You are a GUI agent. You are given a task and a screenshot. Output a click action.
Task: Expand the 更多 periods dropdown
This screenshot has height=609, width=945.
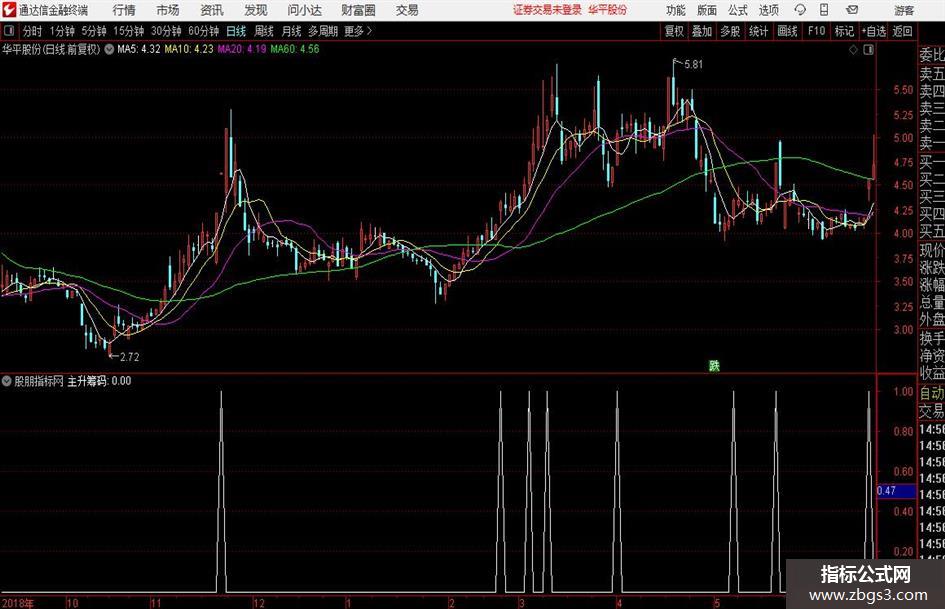point(359,31)
